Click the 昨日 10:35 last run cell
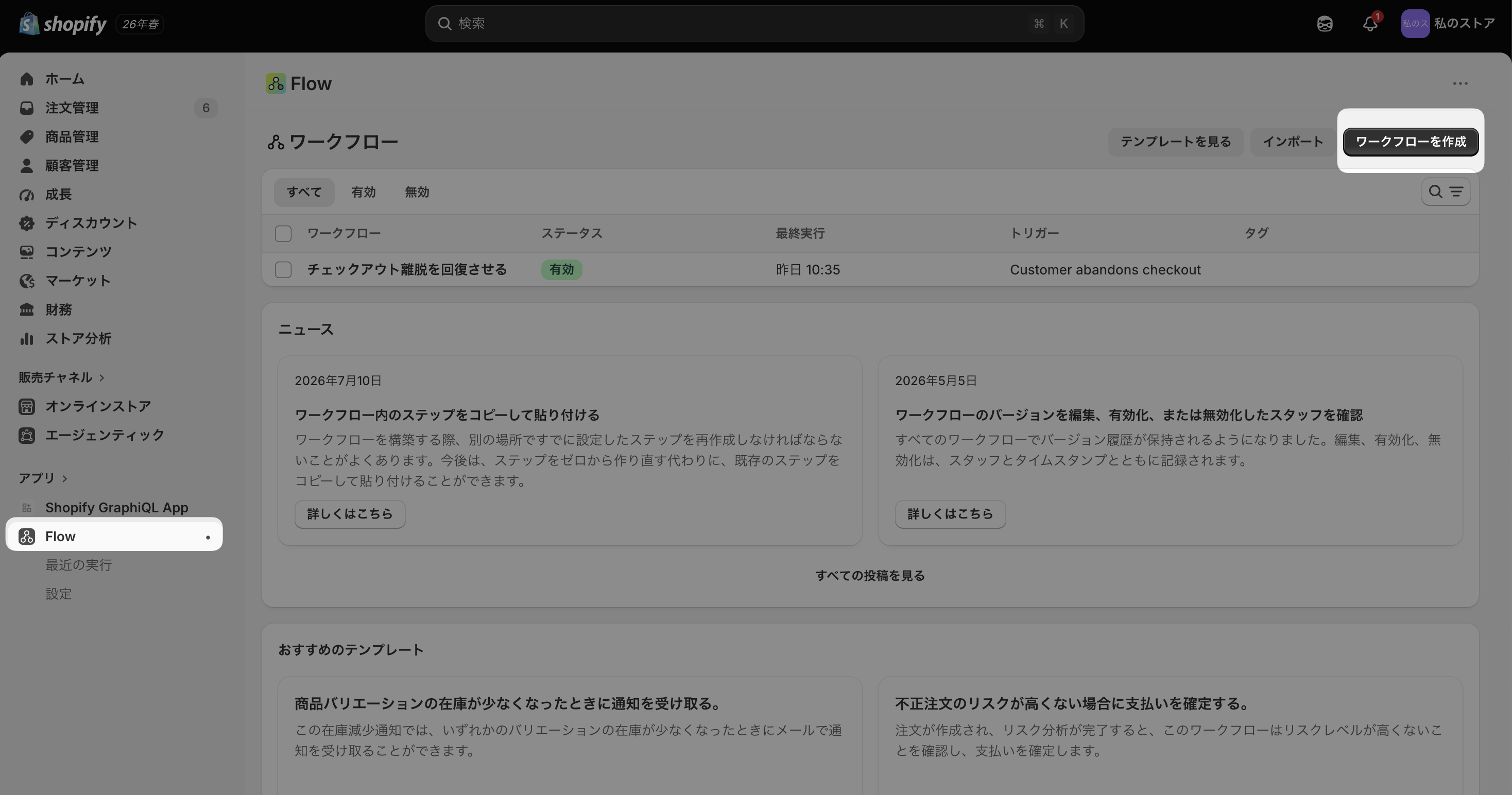This screenshot has height=795, width=1512. coord(807,270)
